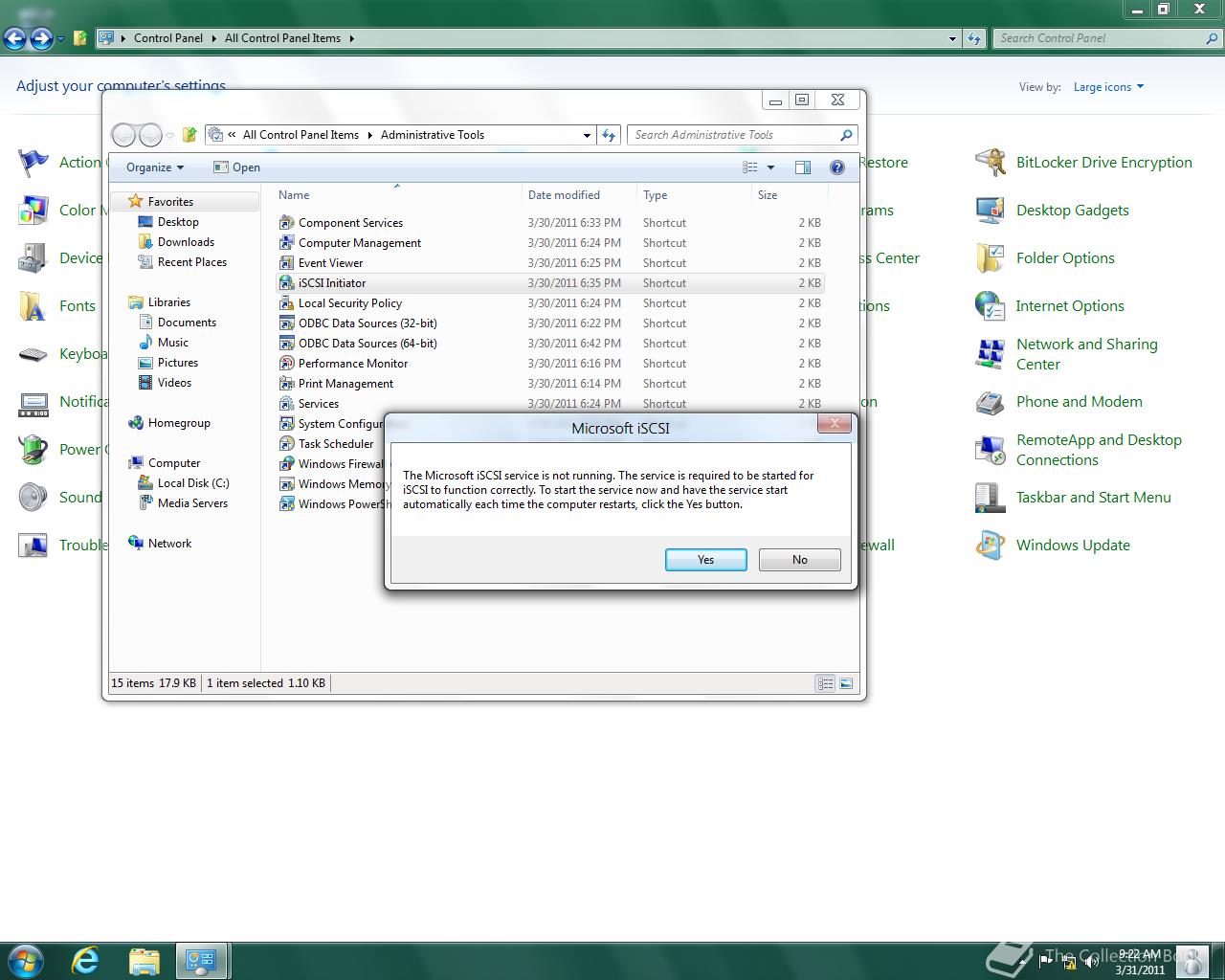Click the Open toolbar button

tap(236, 167)
